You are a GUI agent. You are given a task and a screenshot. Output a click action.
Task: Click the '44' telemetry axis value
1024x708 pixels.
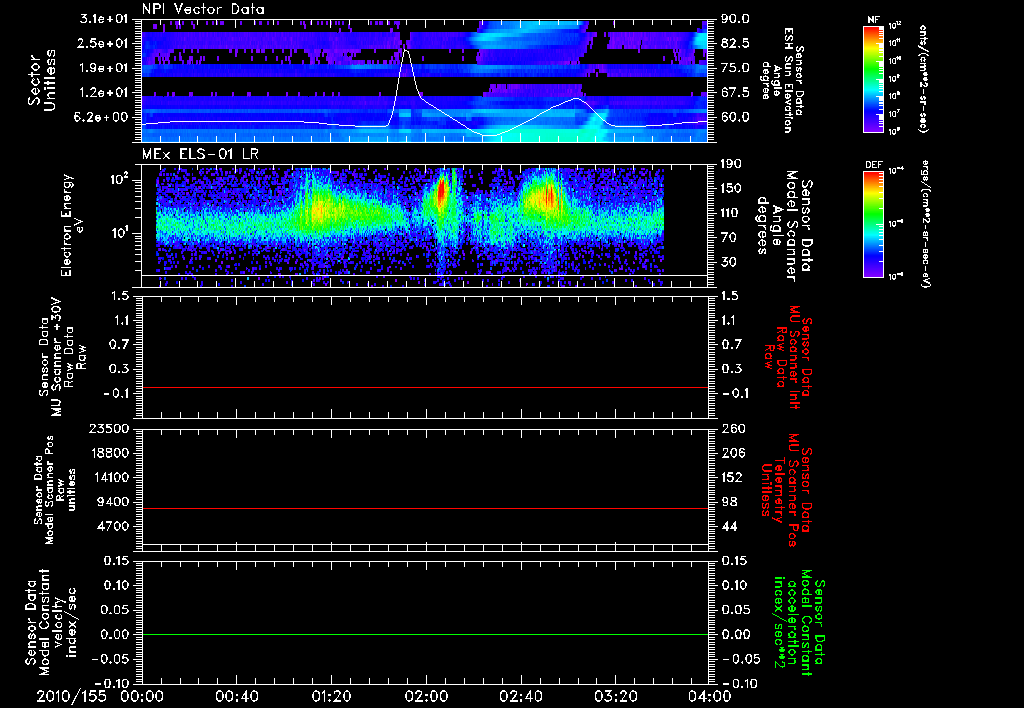click(x=728, y=526)
